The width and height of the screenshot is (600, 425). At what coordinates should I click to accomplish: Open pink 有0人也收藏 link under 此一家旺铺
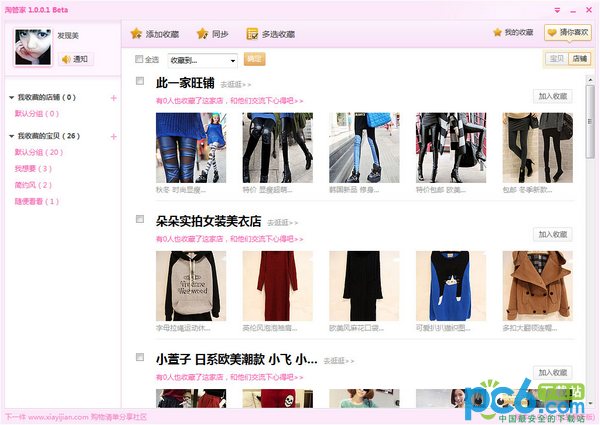pyautogui.click(x=229, y=101)
